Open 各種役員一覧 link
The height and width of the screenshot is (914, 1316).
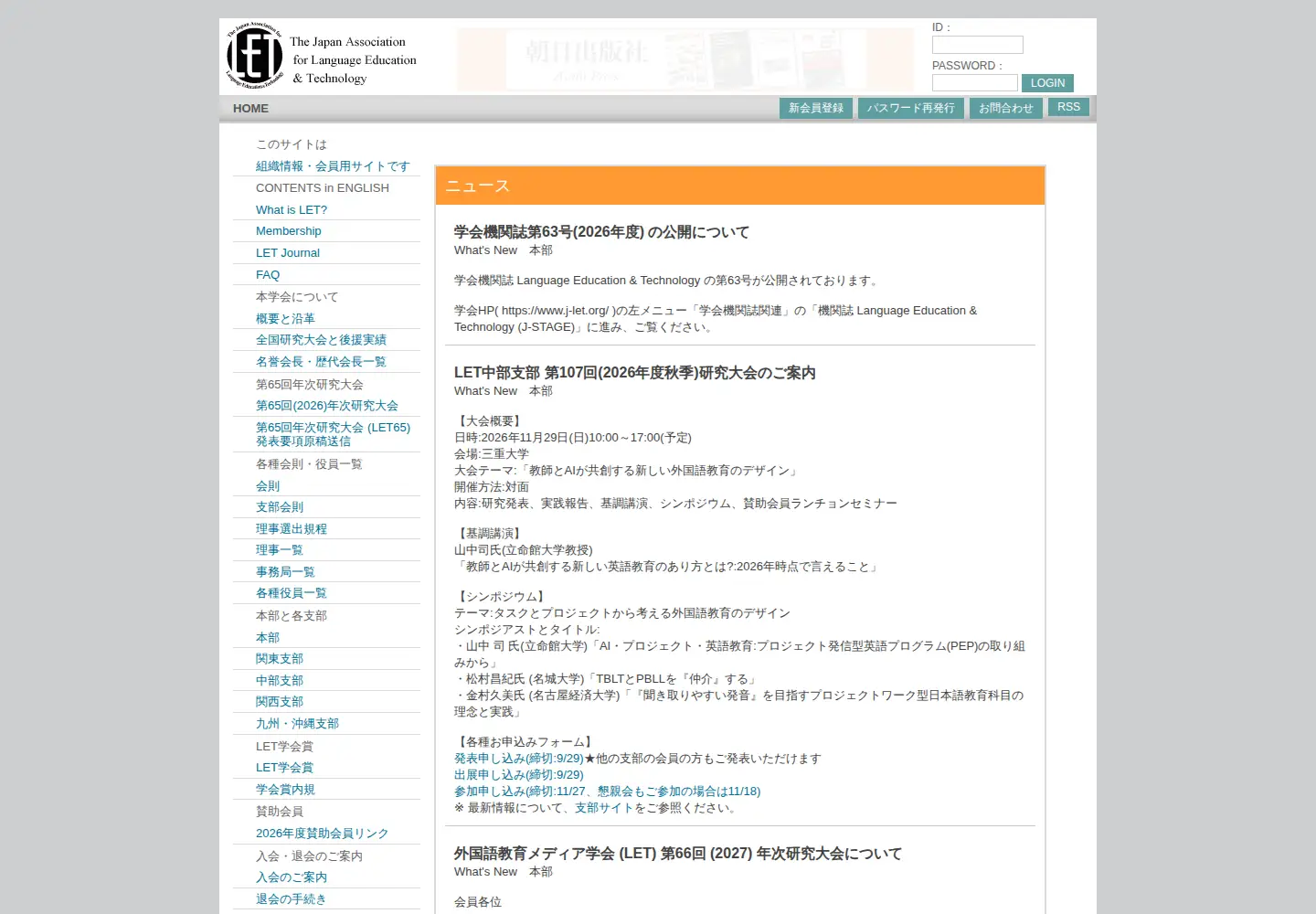[x=292, y=593]
